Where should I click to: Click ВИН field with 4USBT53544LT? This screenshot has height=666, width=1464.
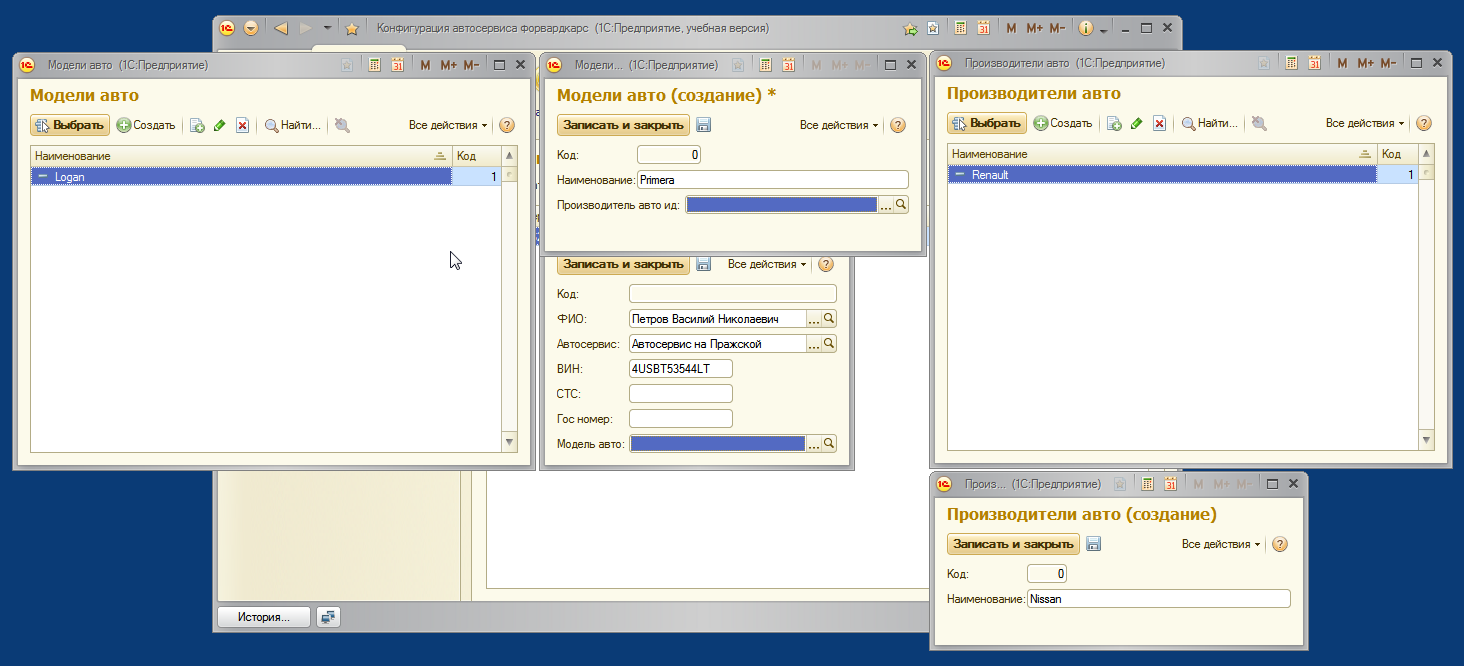pos(681,369)
